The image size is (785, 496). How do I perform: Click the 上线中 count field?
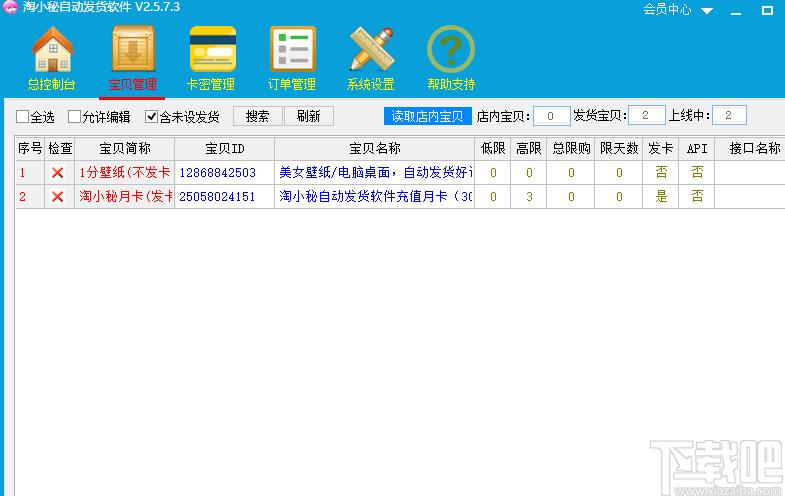729,116
